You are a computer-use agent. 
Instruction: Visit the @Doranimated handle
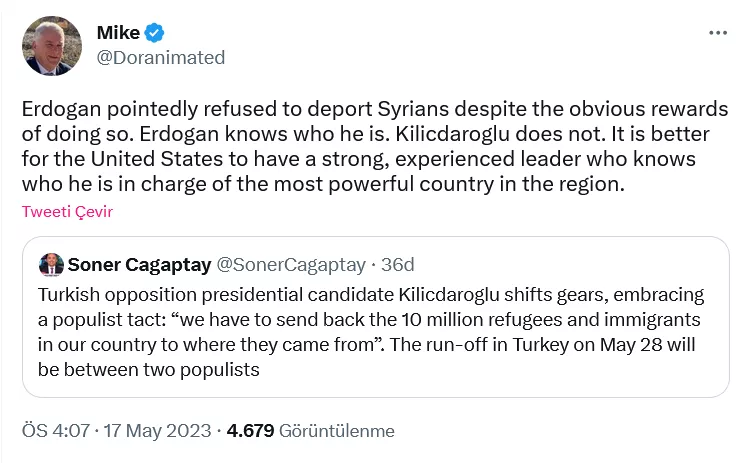(160, 57)
